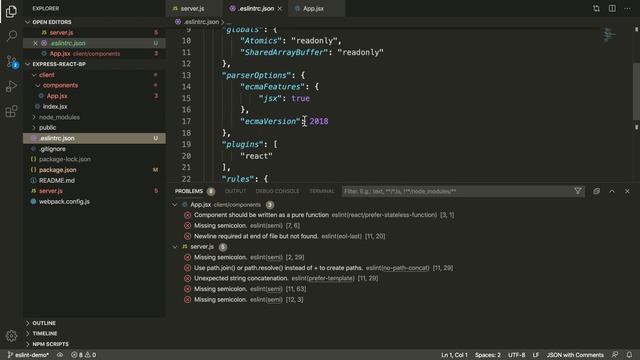This screenshot has height=360, width=640.
Task: Open webpack.config.js in explorer
Action: pyautogui.click(x=64, y=202)
